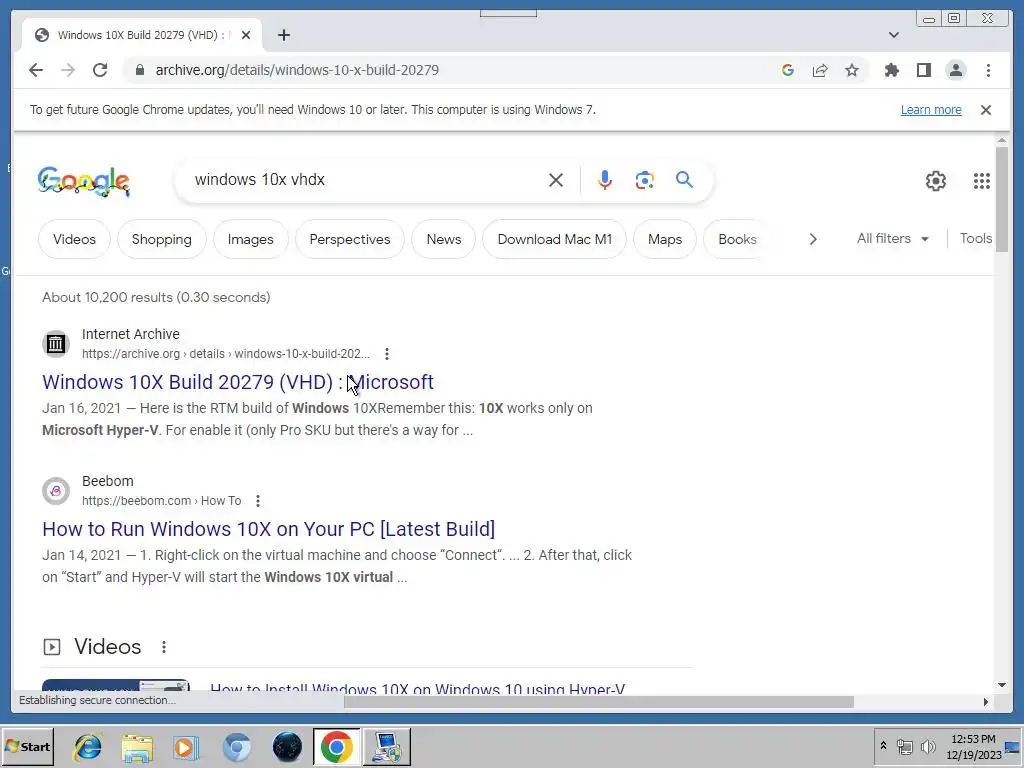Click the Learn more link

(931, 110)
